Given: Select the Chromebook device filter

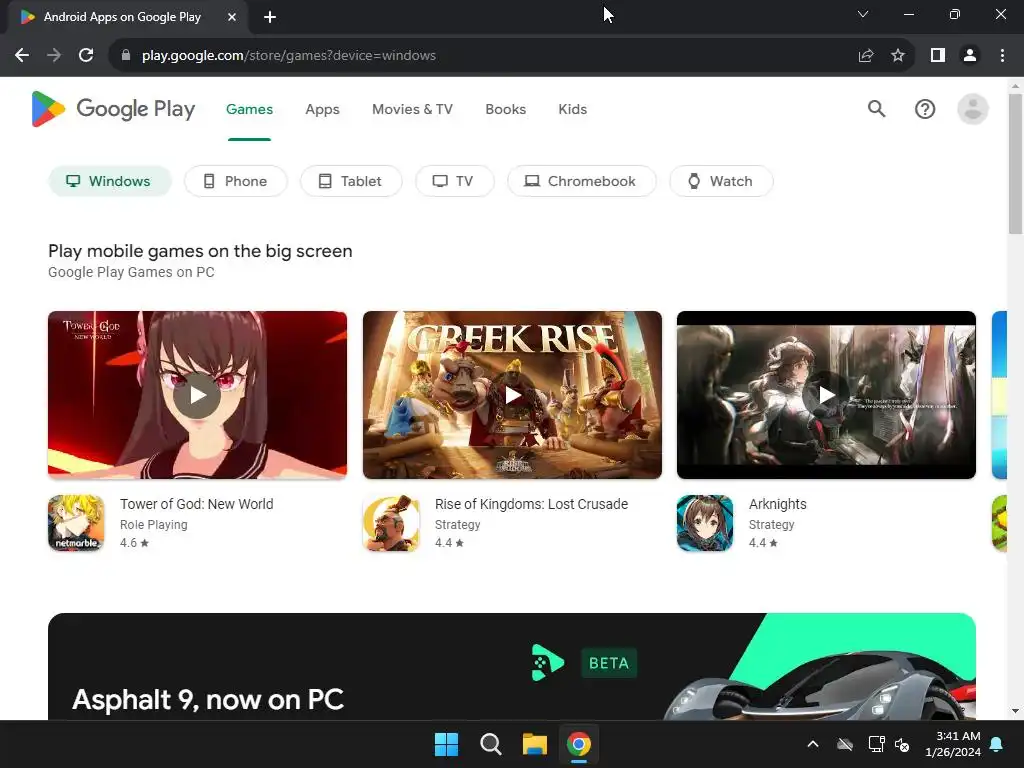Looking at the screenshot, I should coord(582,181).
